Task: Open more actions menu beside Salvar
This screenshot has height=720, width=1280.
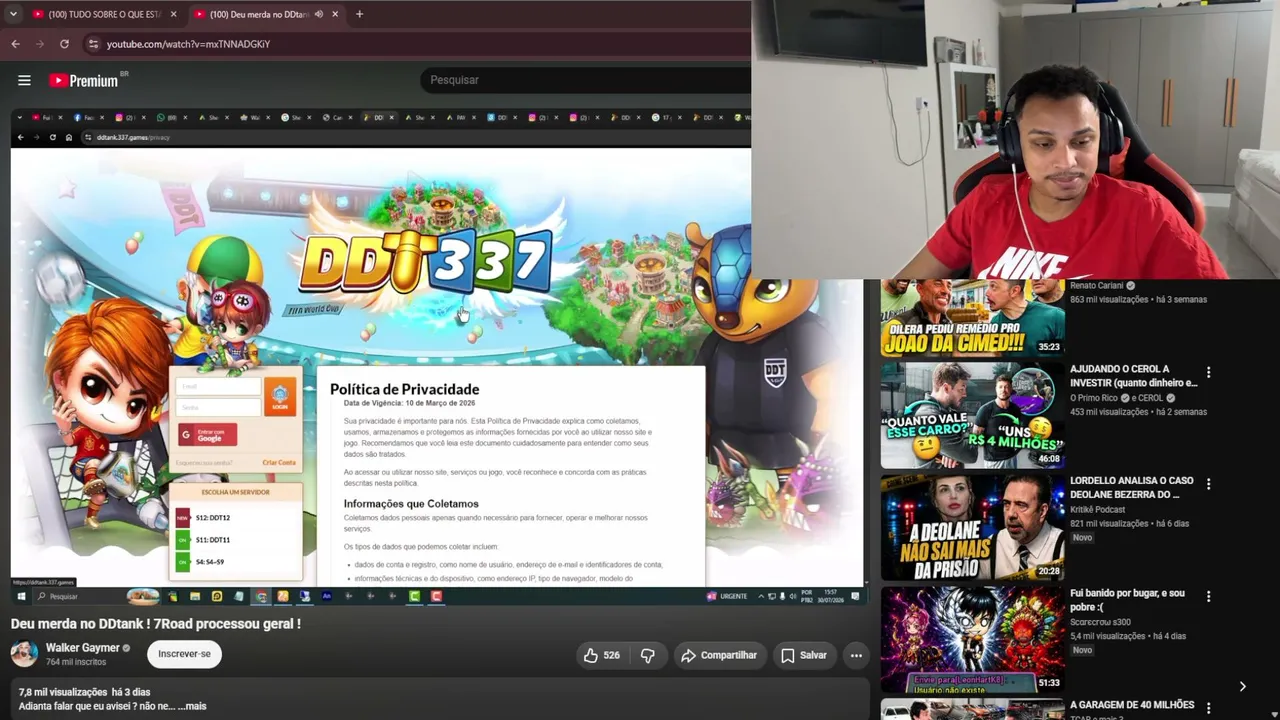Action: pyautogui.click(x=856, y=655)
